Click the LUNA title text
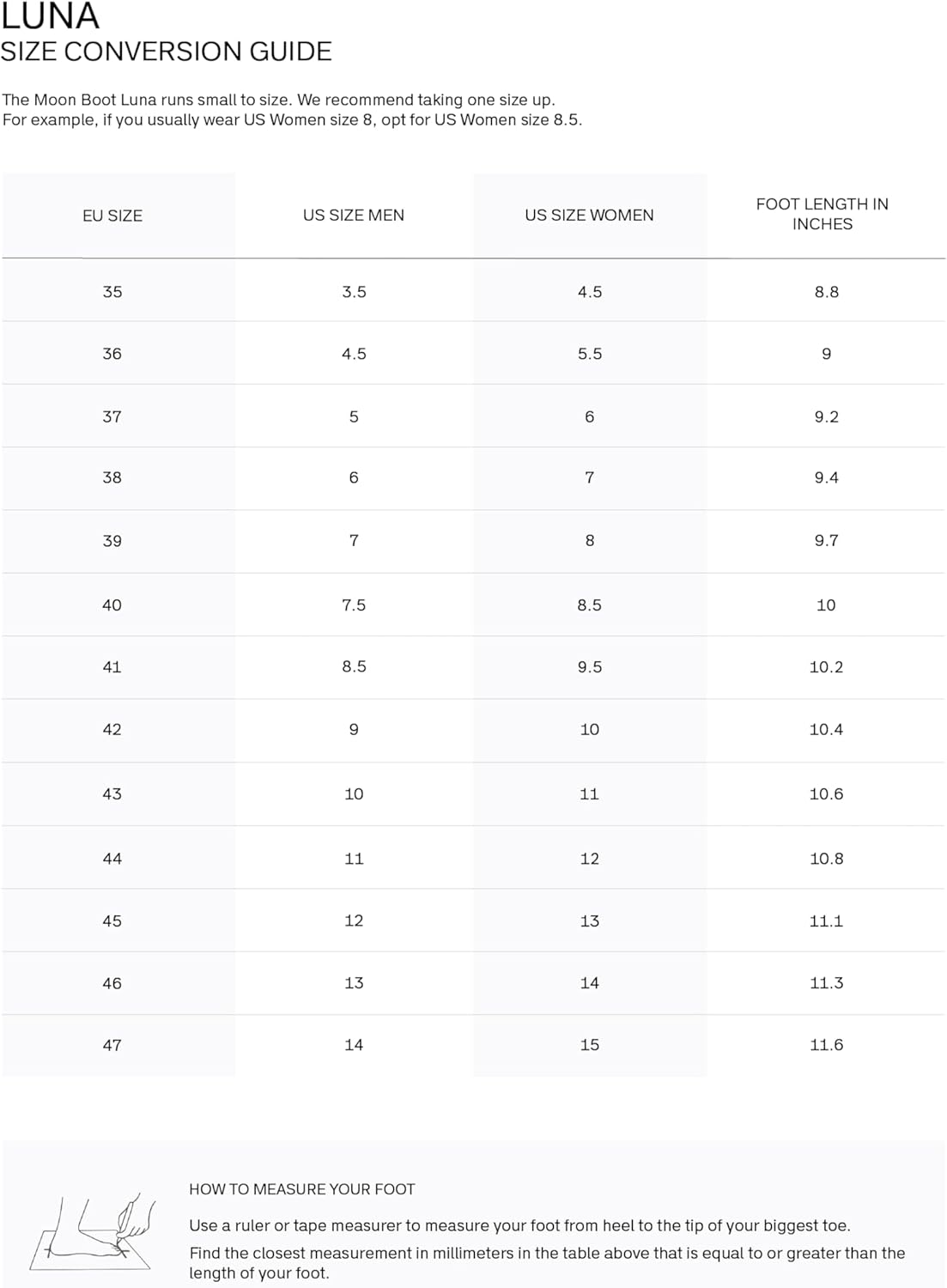The image size is (947, 1288). [x=50, y=15]
